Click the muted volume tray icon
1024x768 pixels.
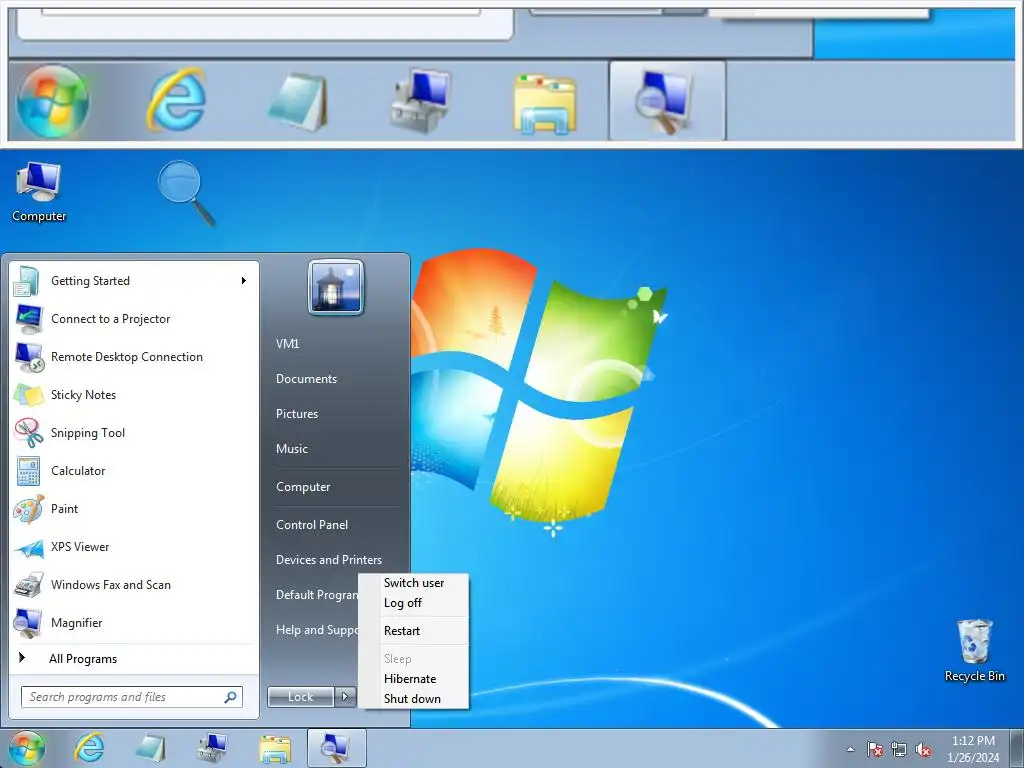pyautogui.click(x=923, y=749)
